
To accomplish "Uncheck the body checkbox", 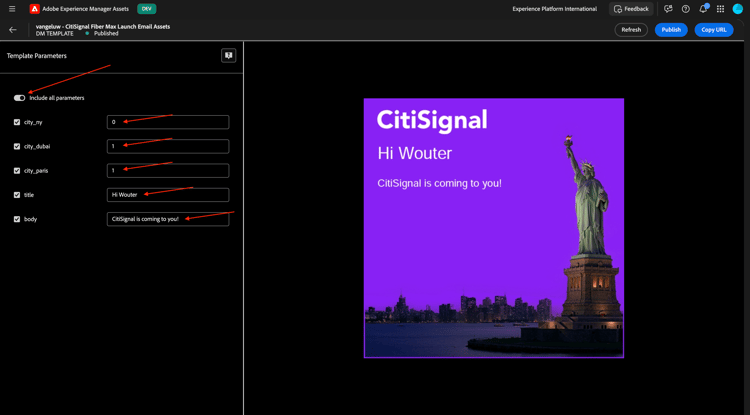I will click(x=17, y=219).
